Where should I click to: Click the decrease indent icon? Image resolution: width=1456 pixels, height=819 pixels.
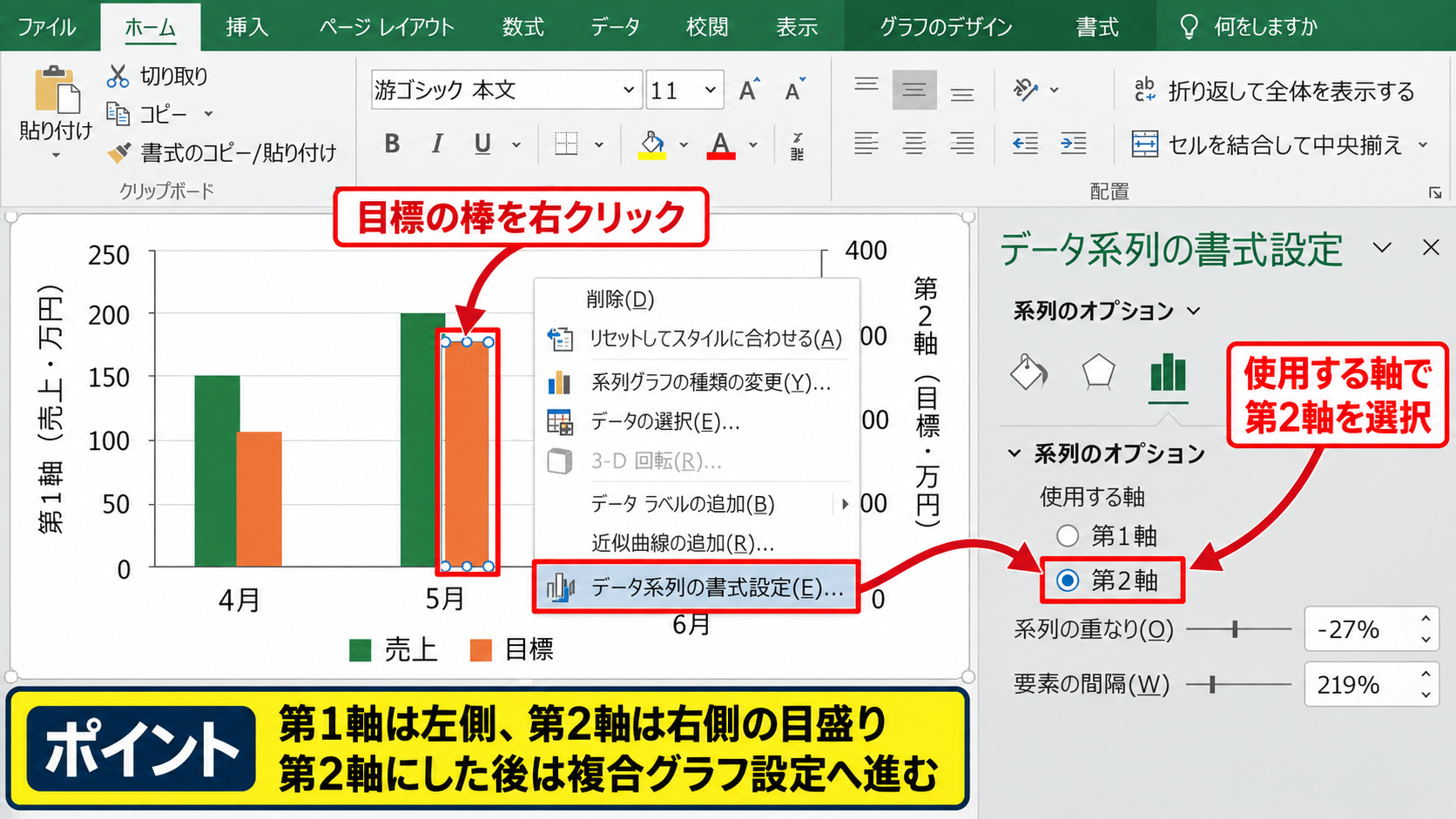1025,144
